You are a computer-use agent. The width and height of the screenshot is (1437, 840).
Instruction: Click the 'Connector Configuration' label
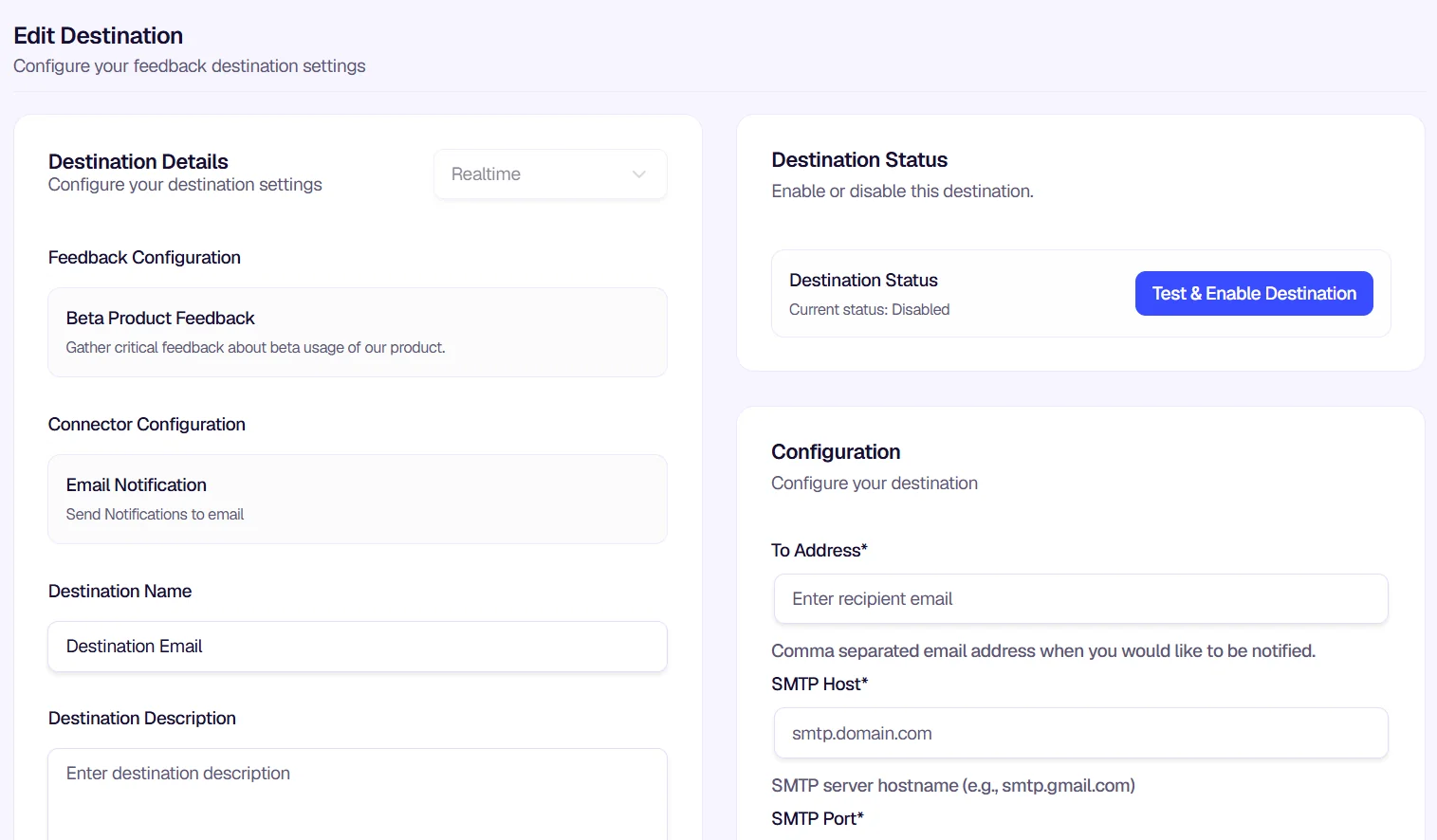click(x=147, y=425)
